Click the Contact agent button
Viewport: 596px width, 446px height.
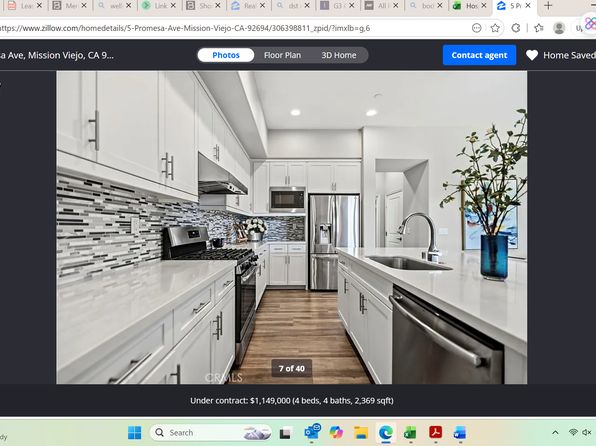click(479, 55)
